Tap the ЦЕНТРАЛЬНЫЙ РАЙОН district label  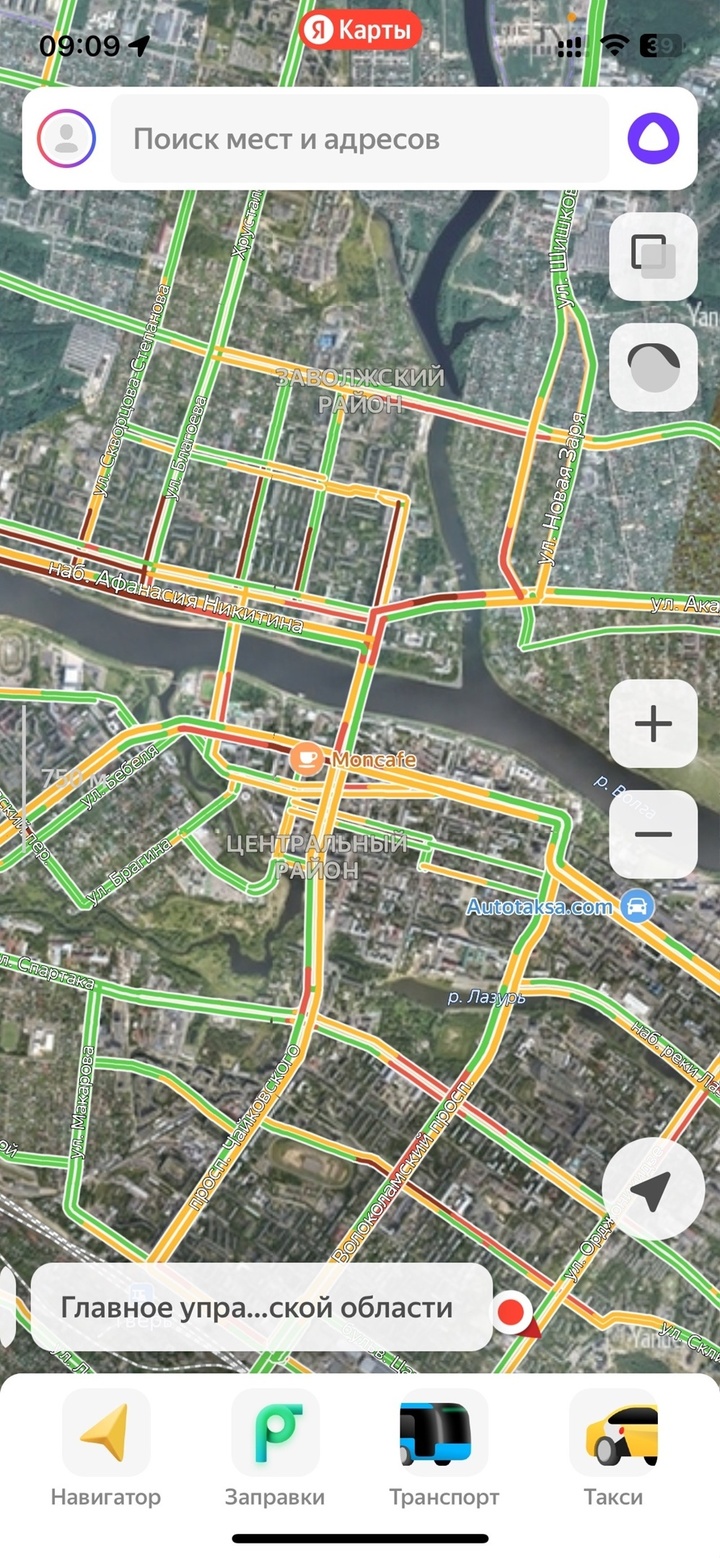[x=317, y=857]
